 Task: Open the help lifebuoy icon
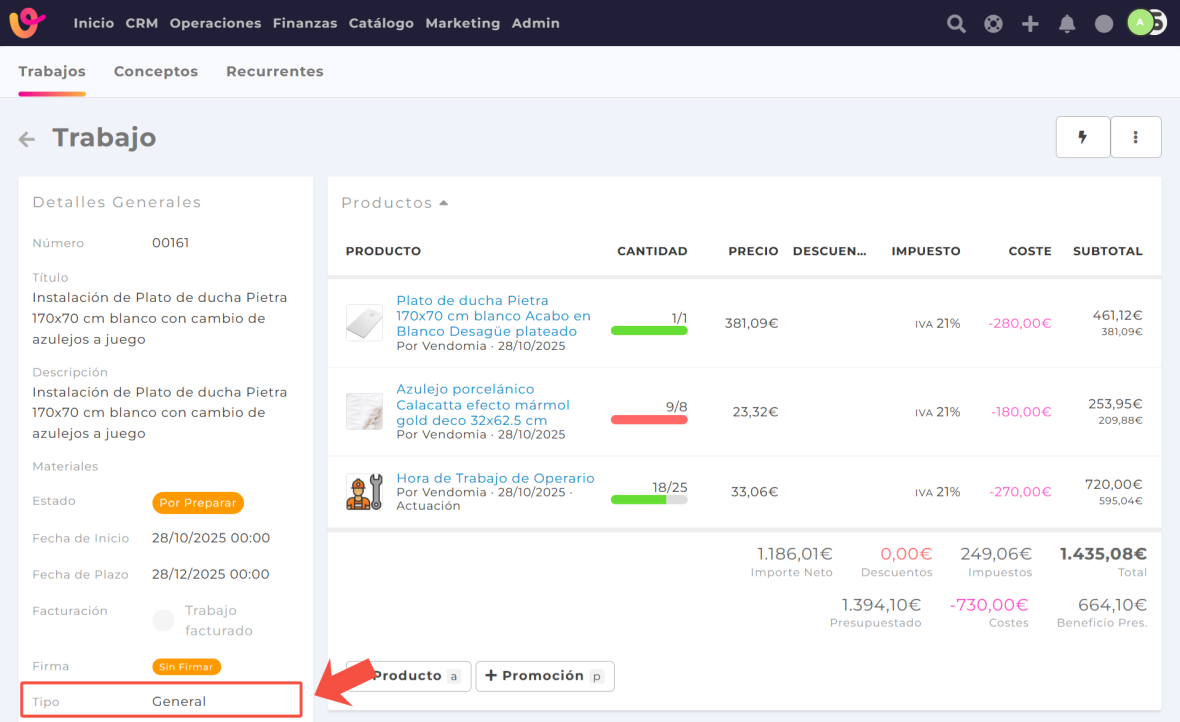click(x=993, y=23)
